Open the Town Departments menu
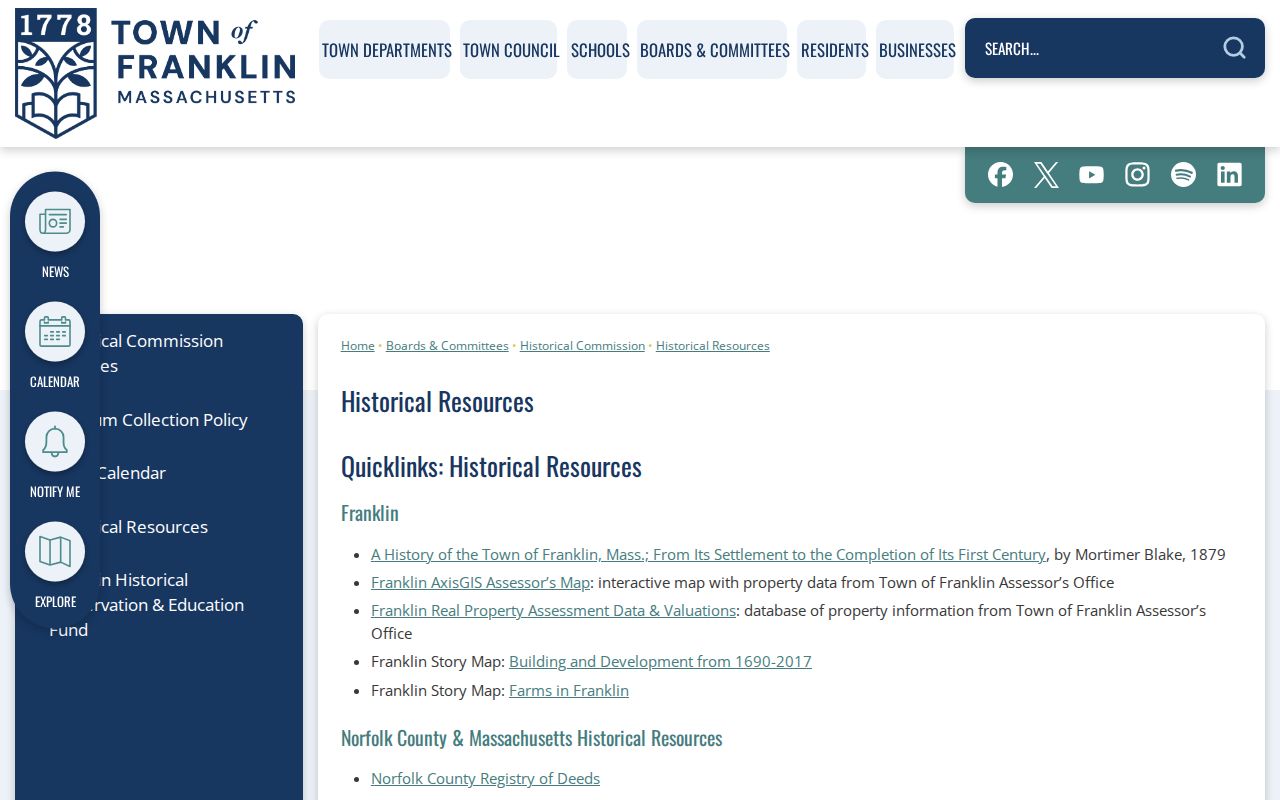The height and width of the screenshot is (800, 1280). [386, 50]
